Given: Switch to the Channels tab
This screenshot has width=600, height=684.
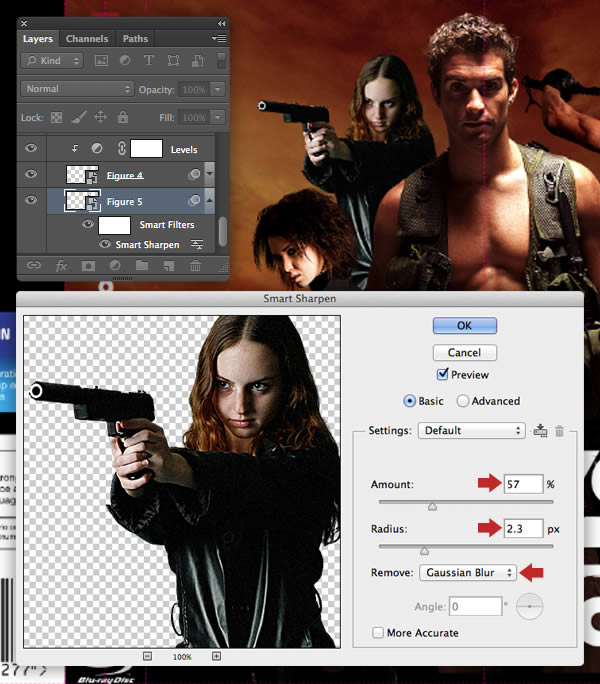Looking at the screenshot, I should [87, 39].
